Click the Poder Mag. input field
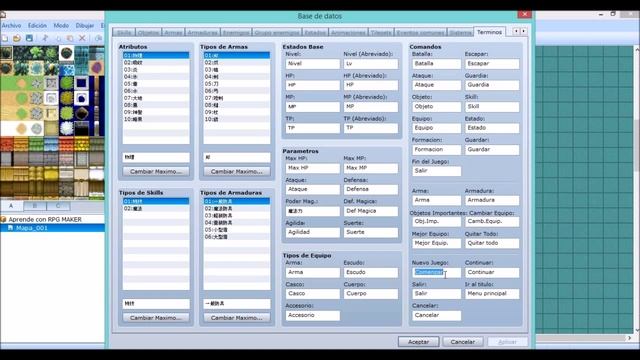 click(x=313, y=211)
